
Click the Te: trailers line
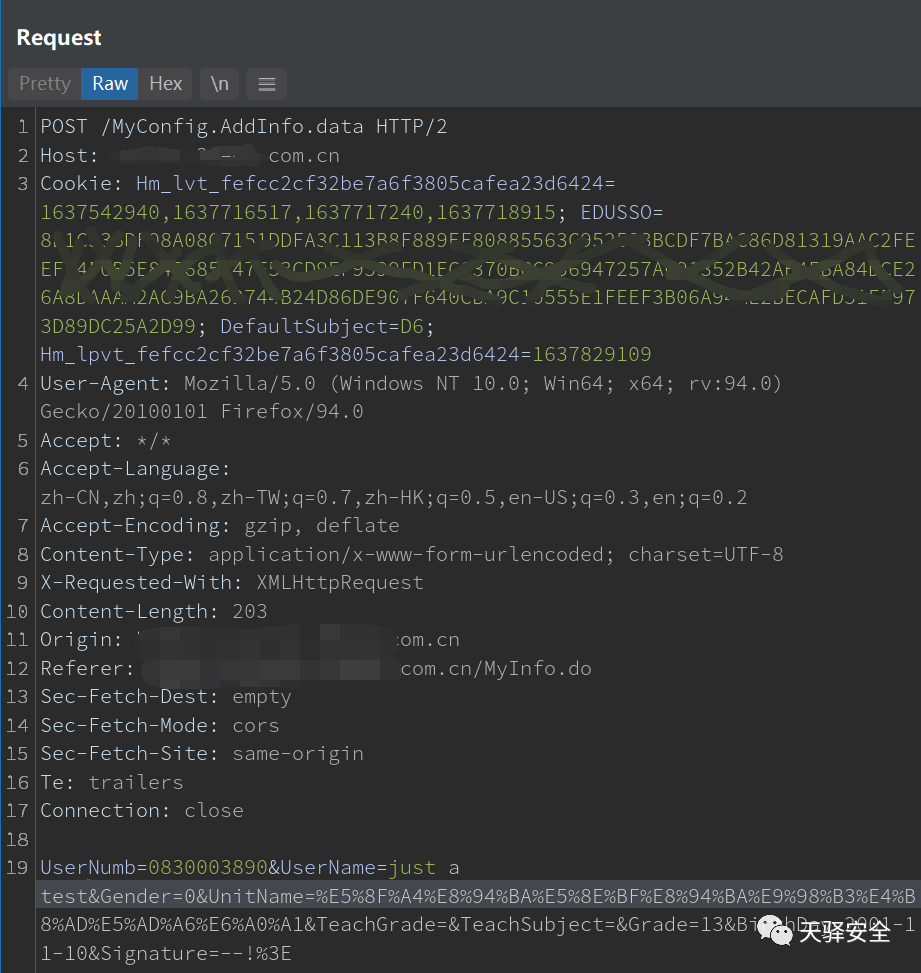[112, 782]
